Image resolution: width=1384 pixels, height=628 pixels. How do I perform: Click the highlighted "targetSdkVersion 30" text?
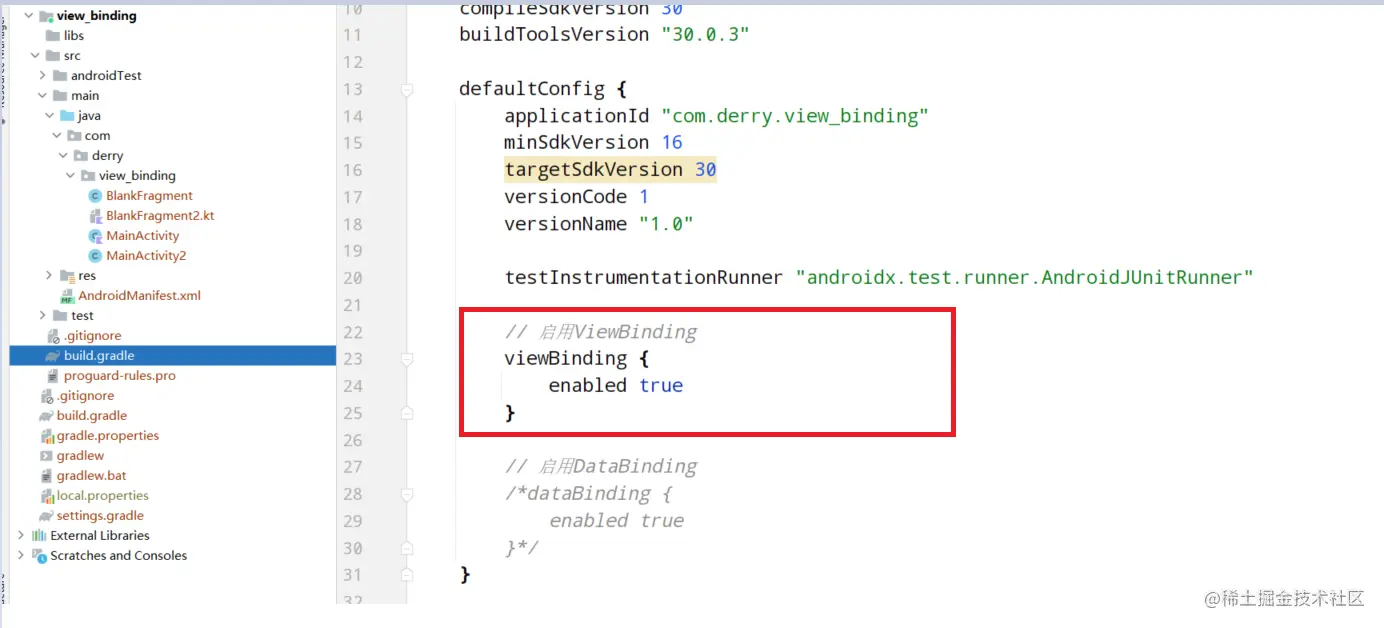click(610, 170)
